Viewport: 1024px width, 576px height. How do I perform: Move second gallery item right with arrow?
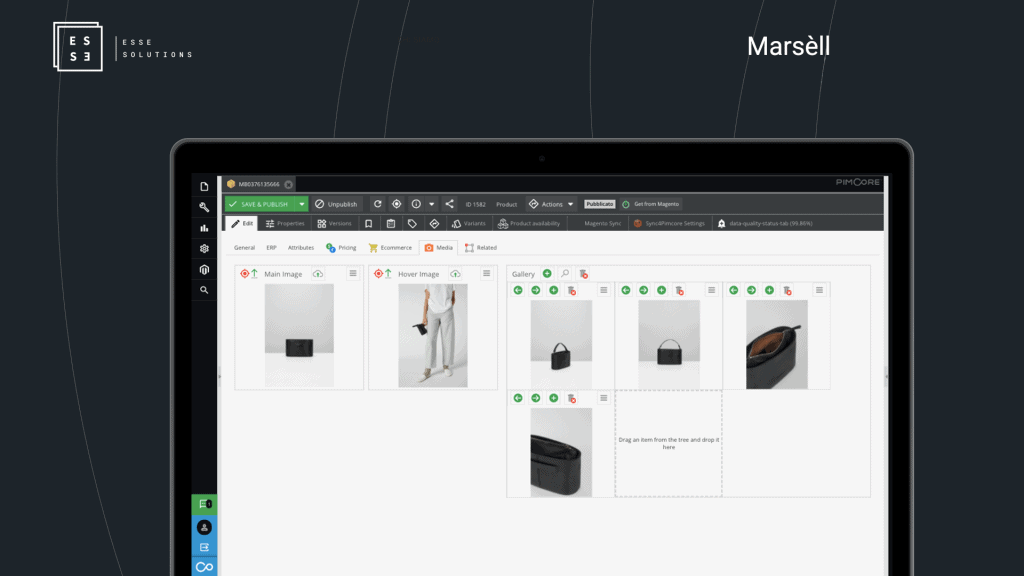[x=644, y=290]
